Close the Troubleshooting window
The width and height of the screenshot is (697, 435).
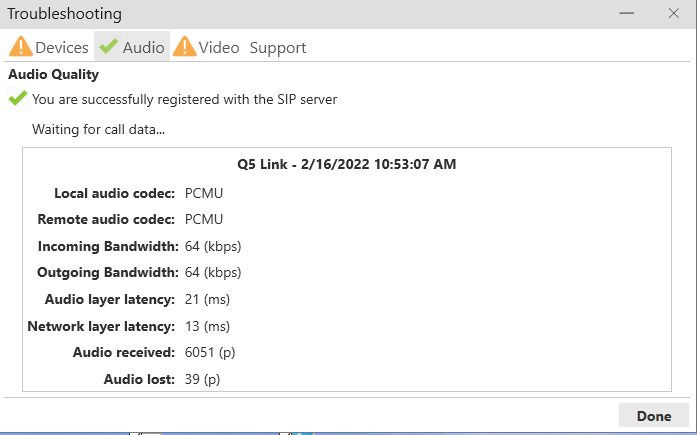coord(674,14)
